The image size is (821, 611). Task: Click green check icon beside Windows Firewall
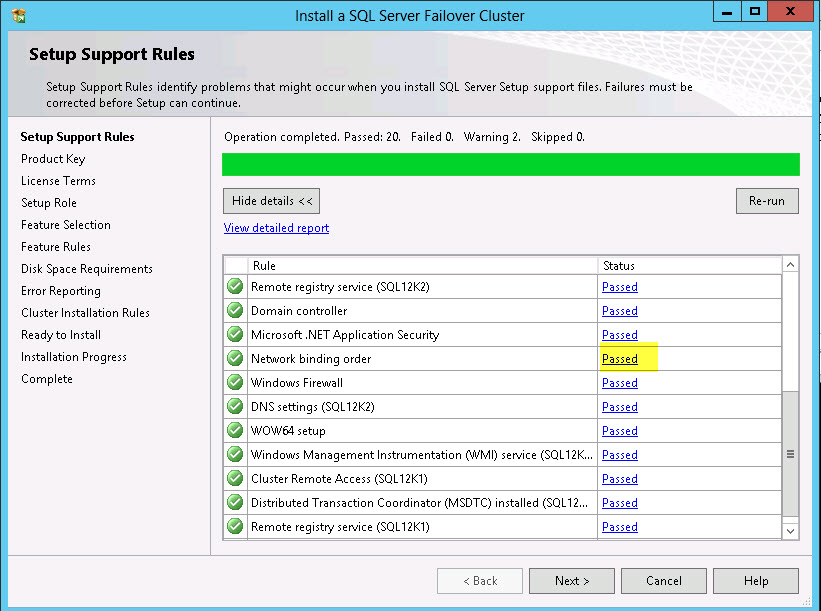[235, 383]
